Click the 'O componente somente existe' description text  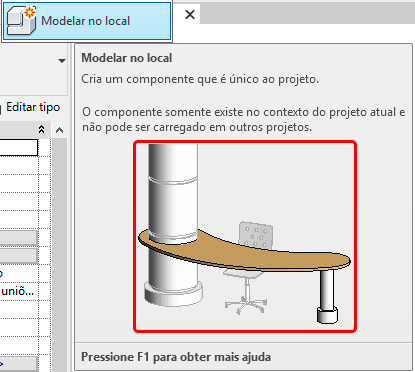coord(244,119)
